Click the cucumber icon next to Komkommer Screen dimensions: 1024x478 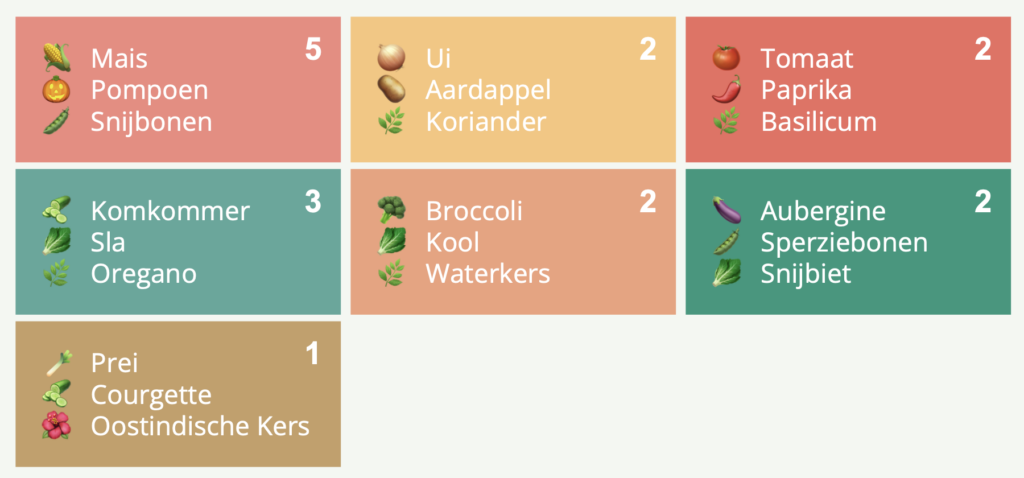pyautogui.click(x=56, y=210)
